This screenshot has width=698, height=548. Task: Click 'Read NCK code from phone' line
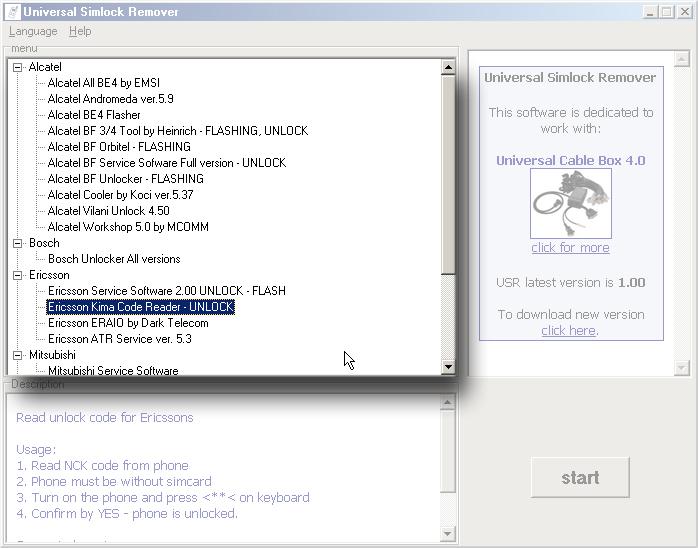102,466
